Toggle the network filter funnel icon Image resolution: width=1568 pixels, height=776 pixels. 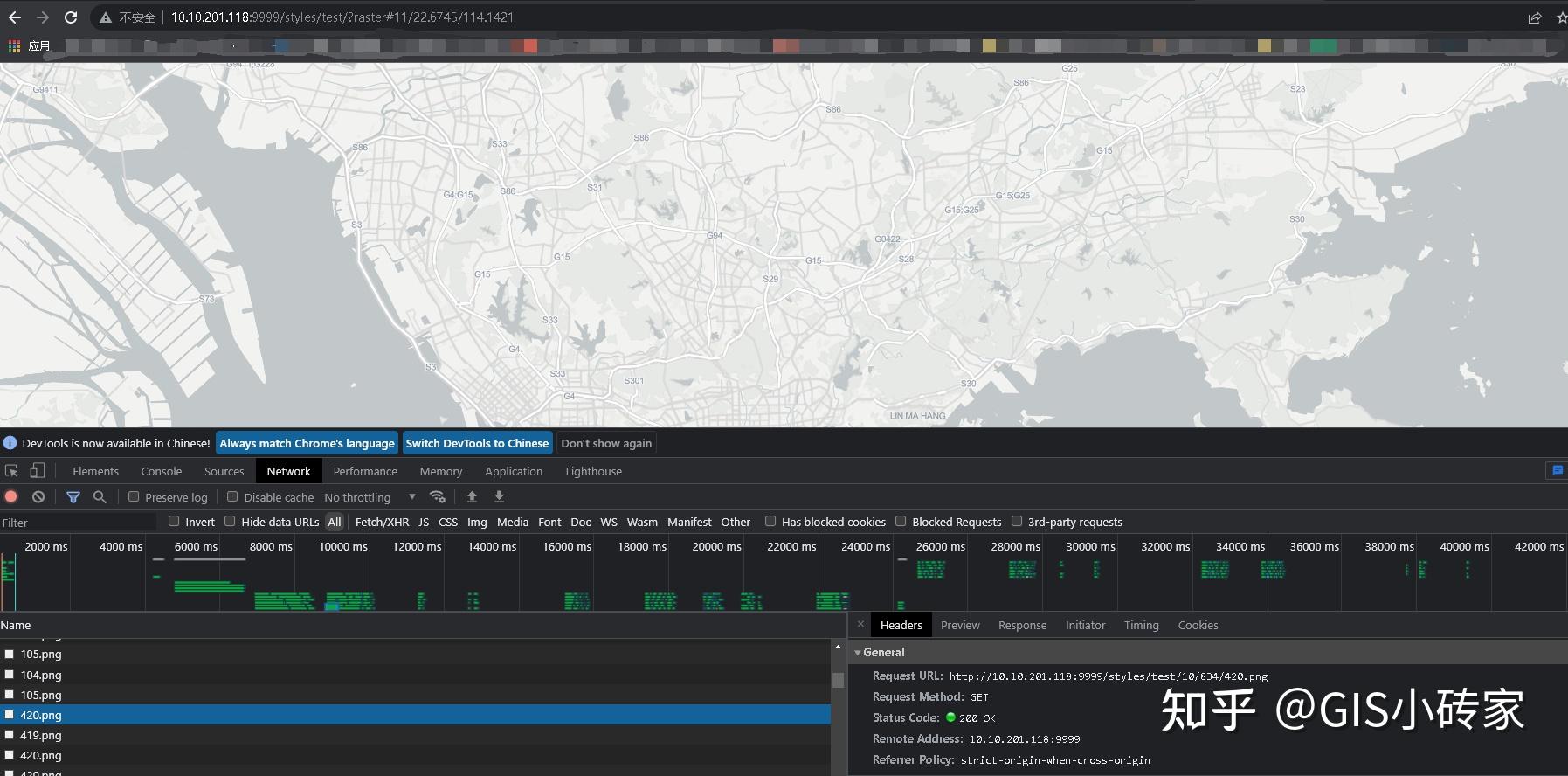[73, 497]
